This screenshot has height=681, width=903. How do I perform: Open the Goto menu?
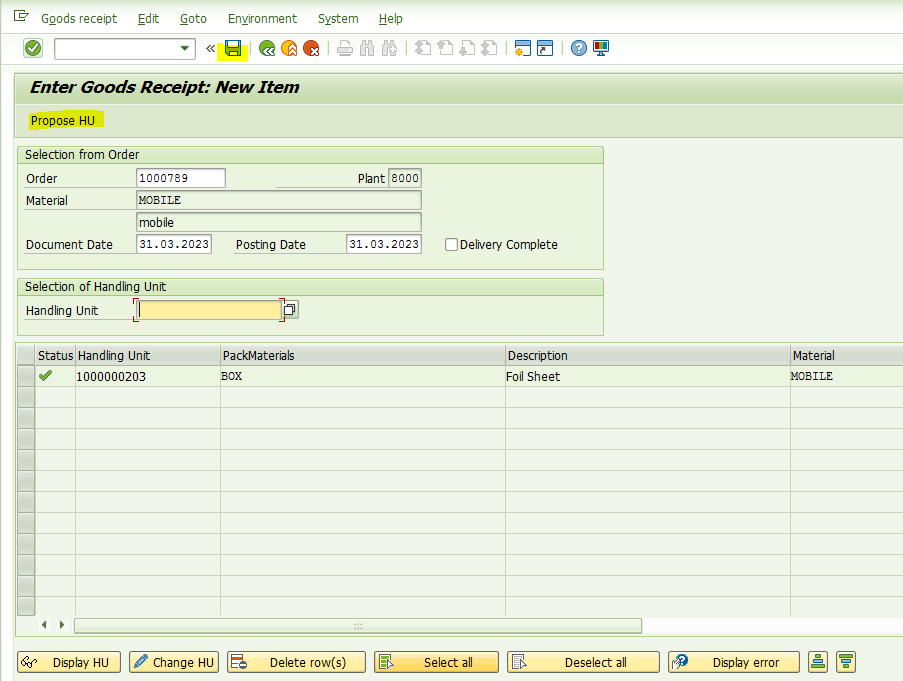[193, 18]
